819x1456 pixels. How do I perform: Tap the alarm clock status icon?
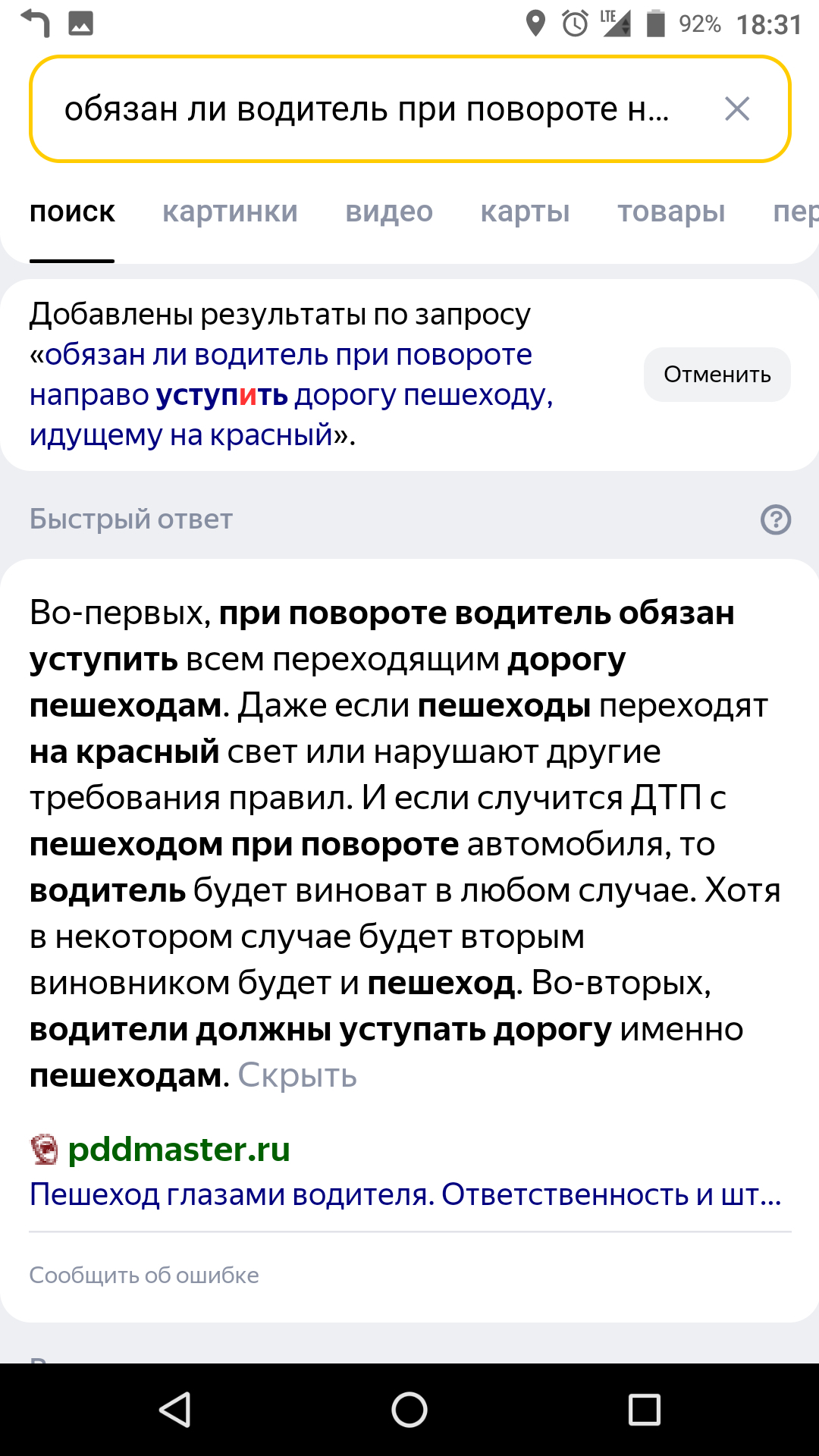pyautogui.click(x=575, y=24)
